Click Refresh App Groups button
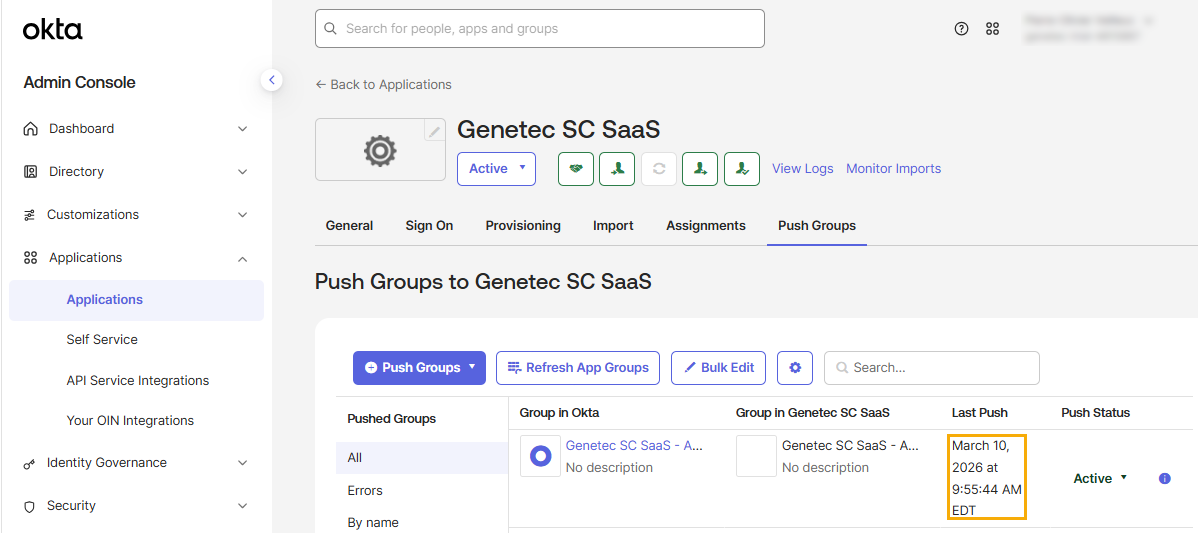1198x533 pixels. coord(578,368)
